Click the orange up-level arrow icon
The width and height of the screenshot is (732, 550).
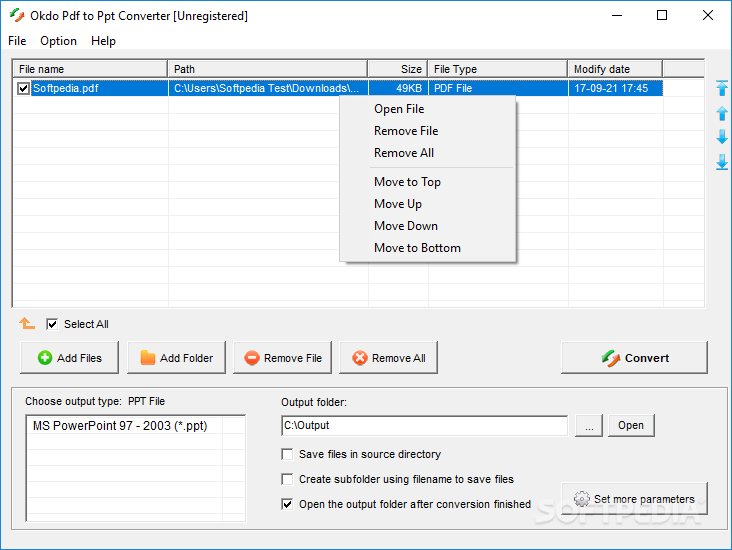[27, 323]
